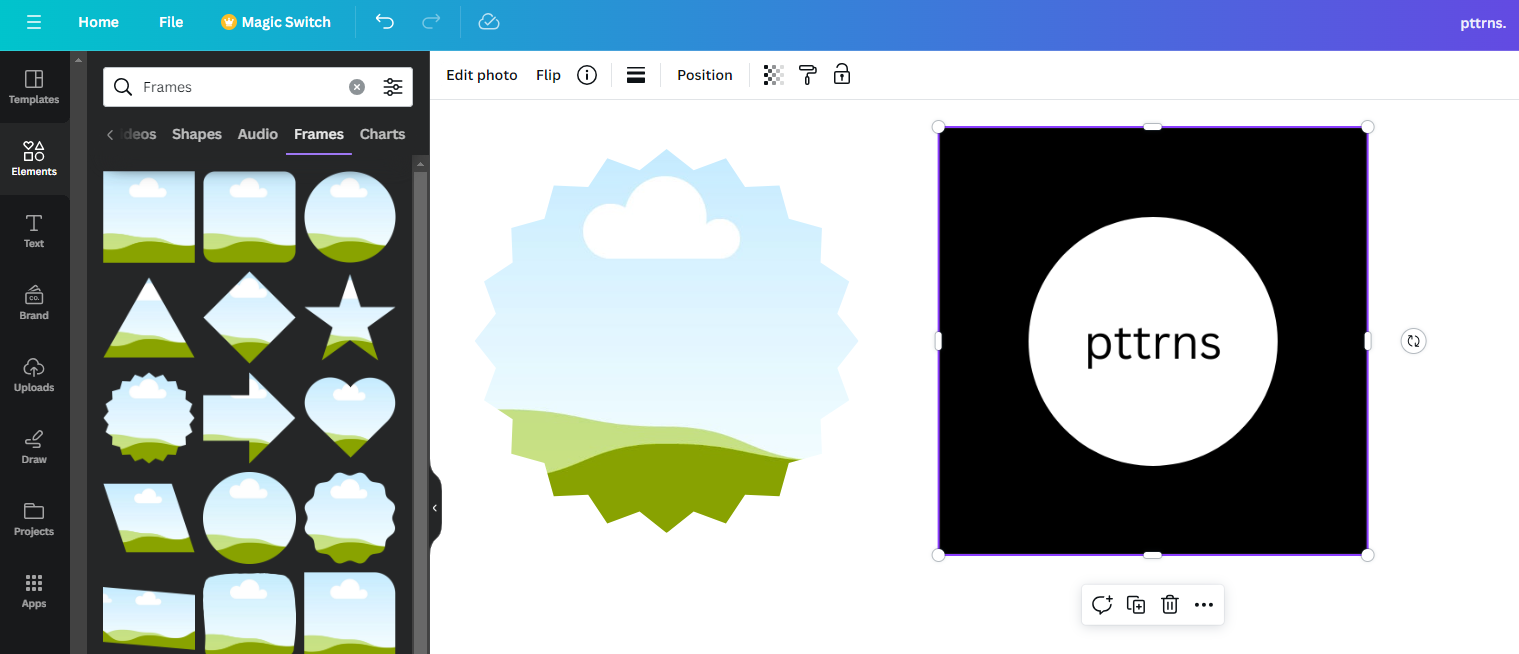This screenshot has height=654, width=1519.
Task: Open more options in floating toolbar
Action: point(1204,605)
